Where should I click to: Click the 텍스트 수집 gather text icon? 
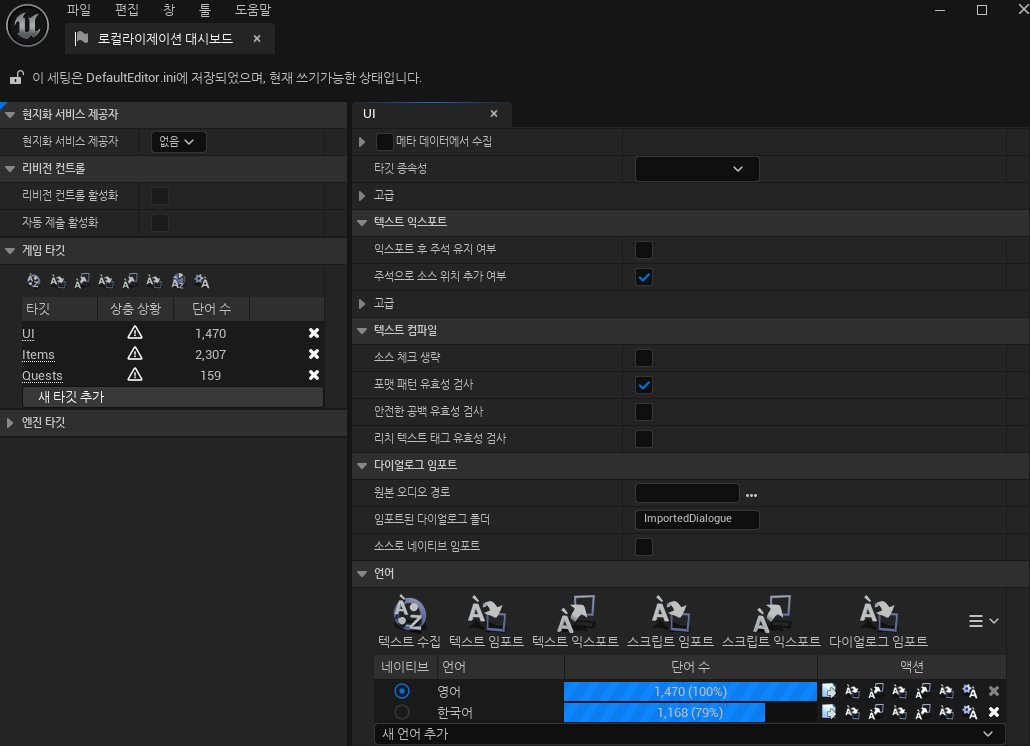point(409,613)
